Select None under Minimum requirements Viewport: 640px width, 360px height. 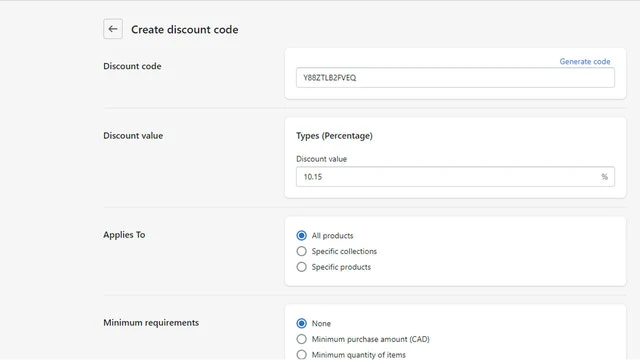301,323
